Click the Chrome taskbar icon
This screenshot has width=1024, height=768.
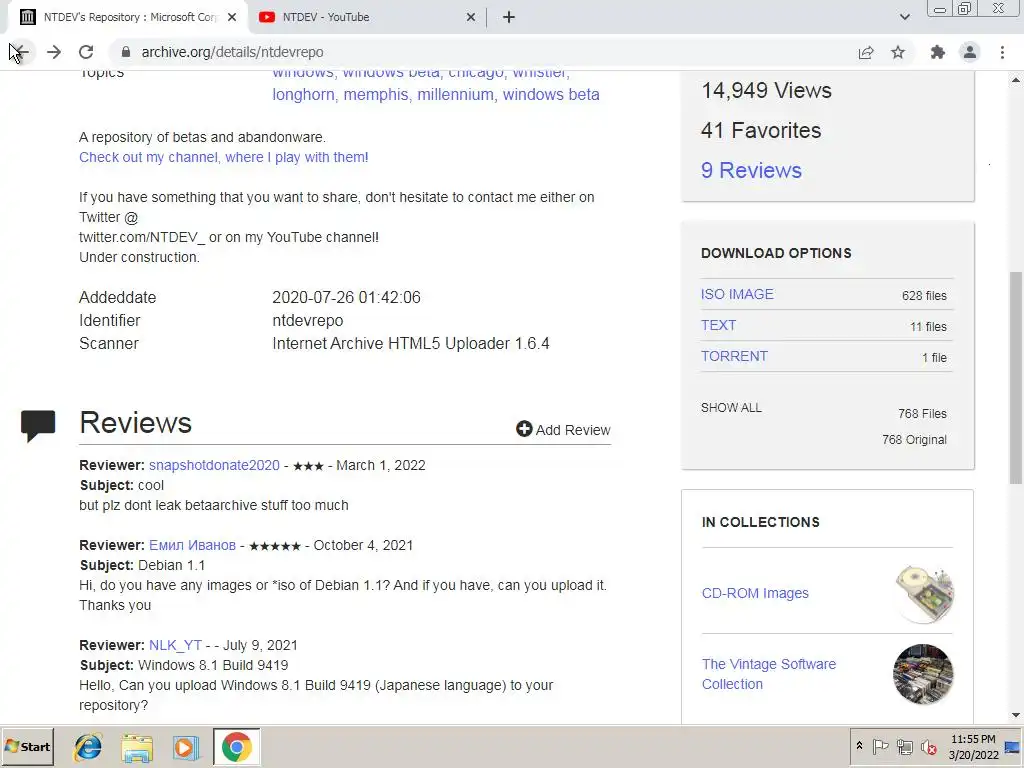236,747
